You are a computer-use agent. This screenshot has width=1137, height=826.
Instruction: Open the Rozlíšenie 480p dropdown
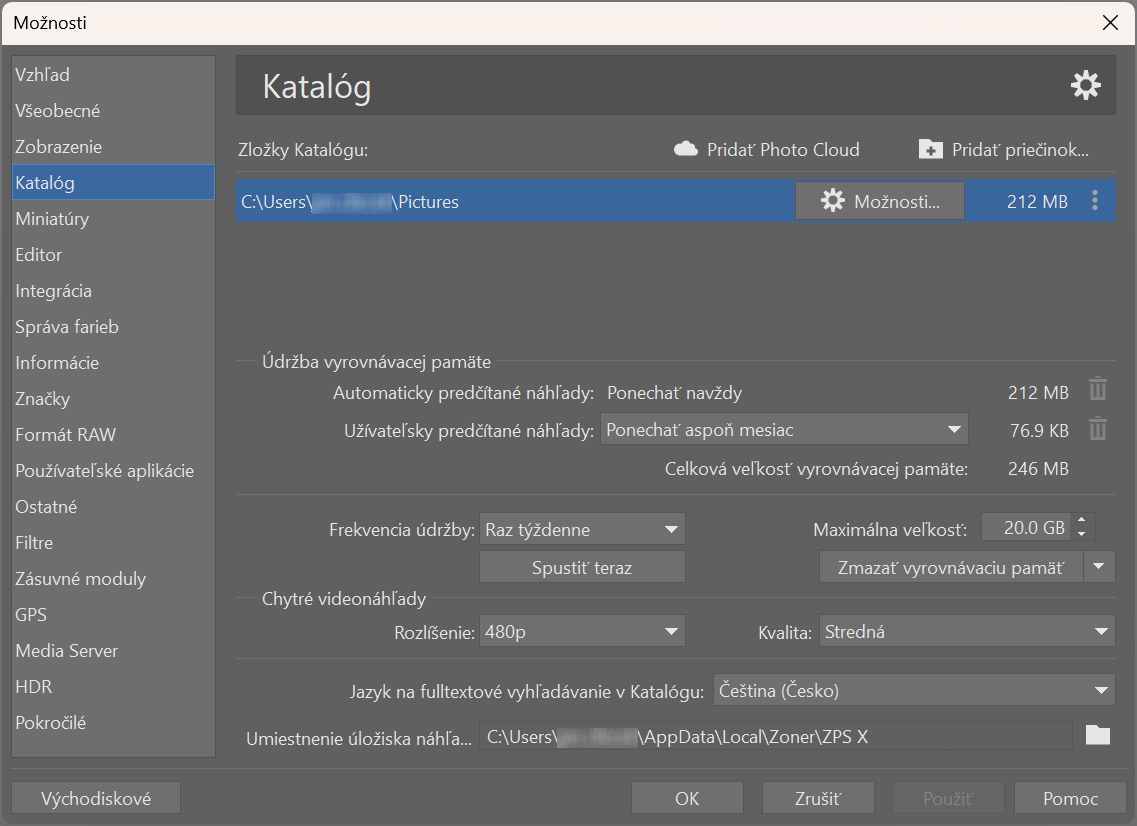tap(582, 632)
